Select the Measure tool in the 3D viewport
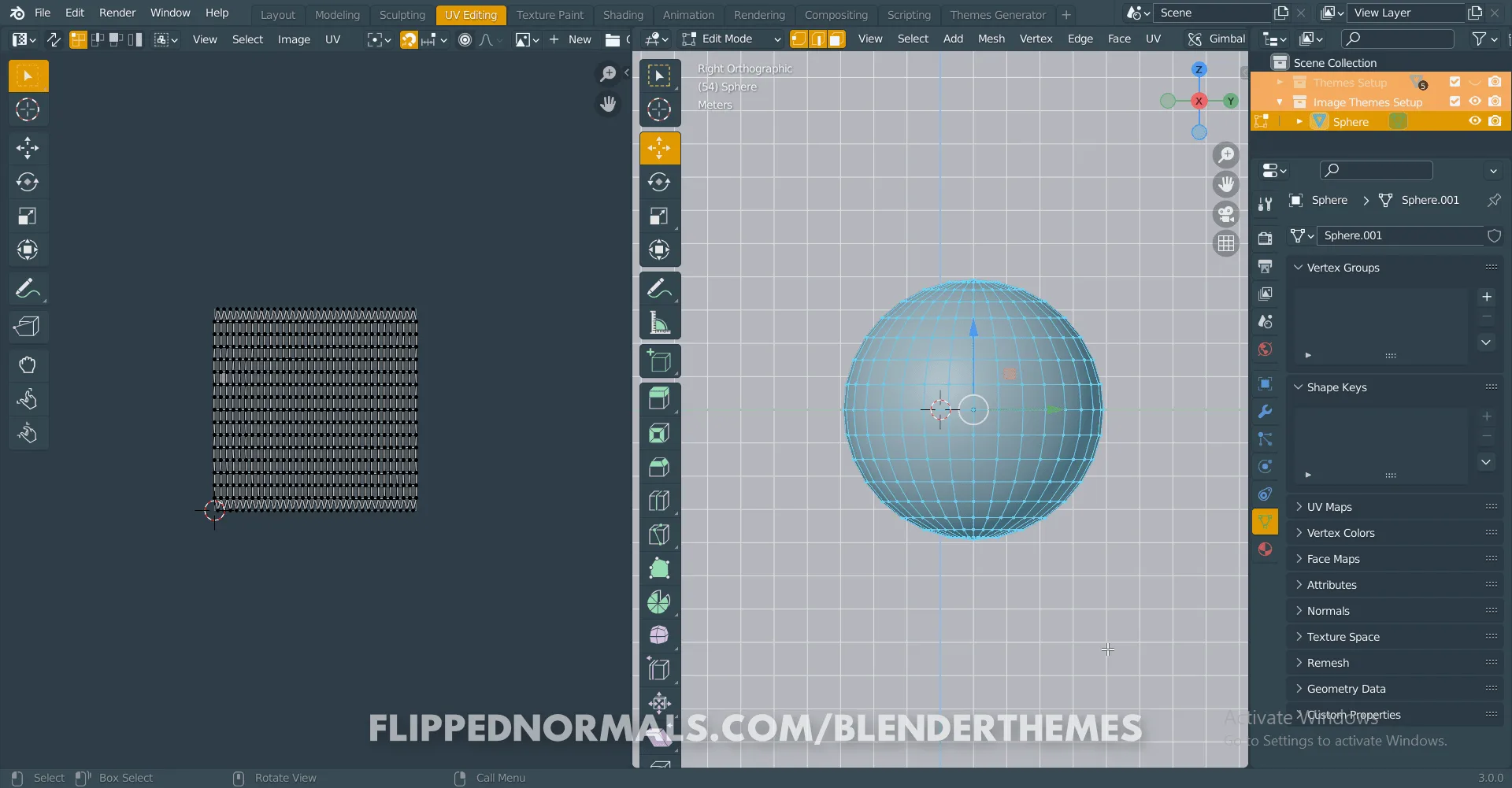This screenshot has height=788, width=1512. [660, 323]
